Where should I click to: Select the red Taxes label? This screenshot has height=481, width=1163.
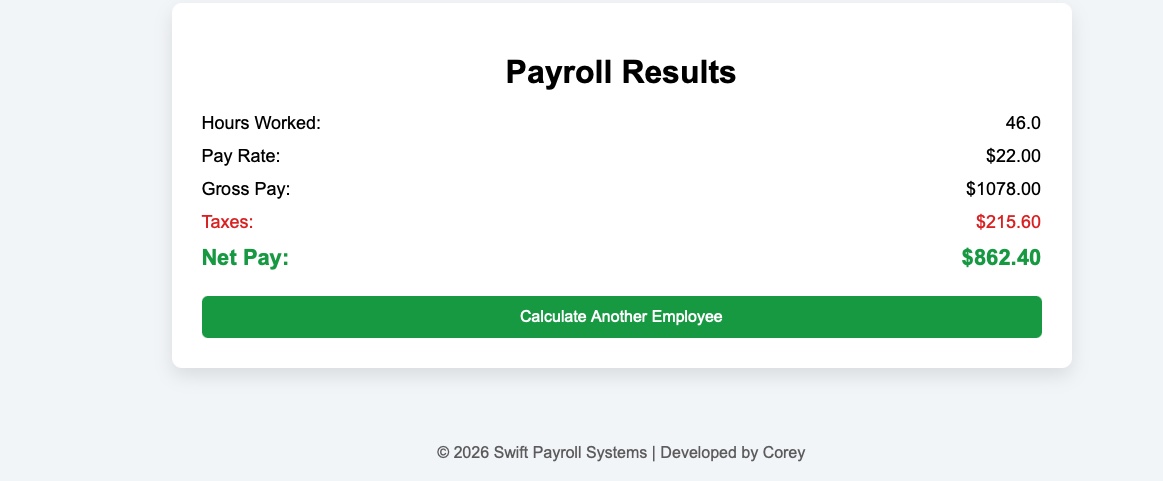[228, 221]
